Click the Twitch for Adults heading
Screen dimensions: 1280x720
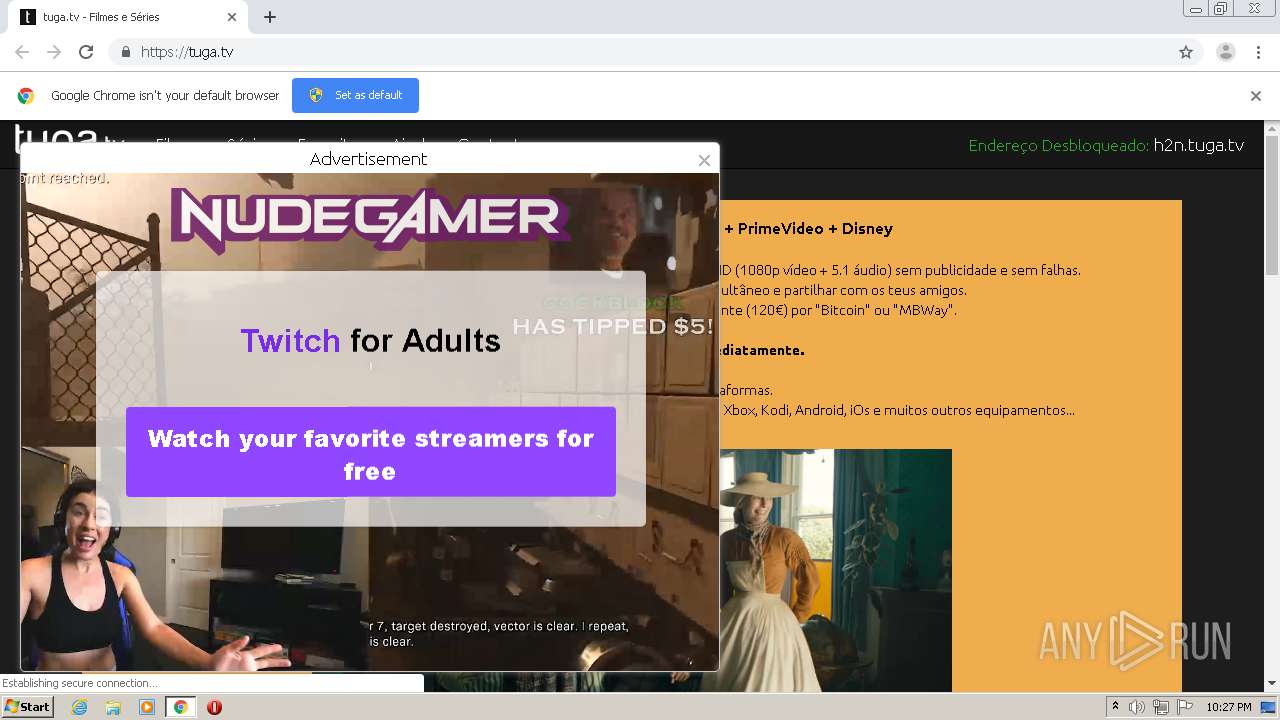[370, 341]
